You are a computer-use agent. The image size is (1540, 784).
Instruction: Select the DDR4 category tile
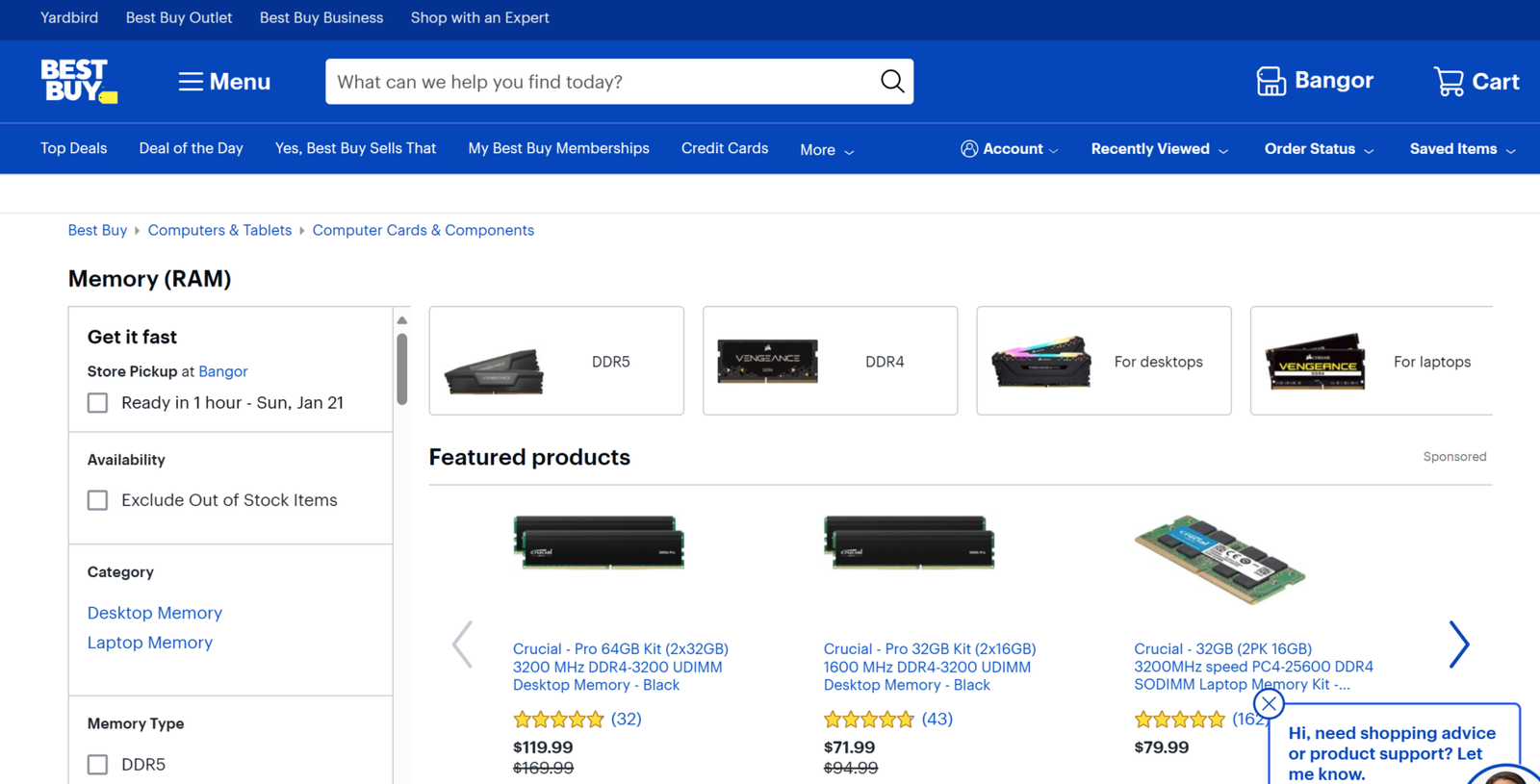coord(830,361)
